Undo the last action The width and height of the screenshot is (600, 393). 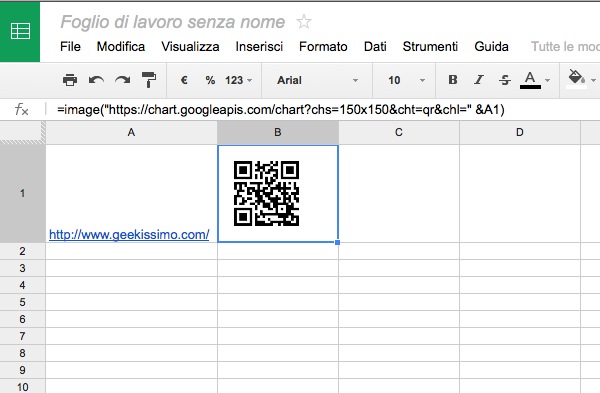pyautogui.click(x=96, y=80)
